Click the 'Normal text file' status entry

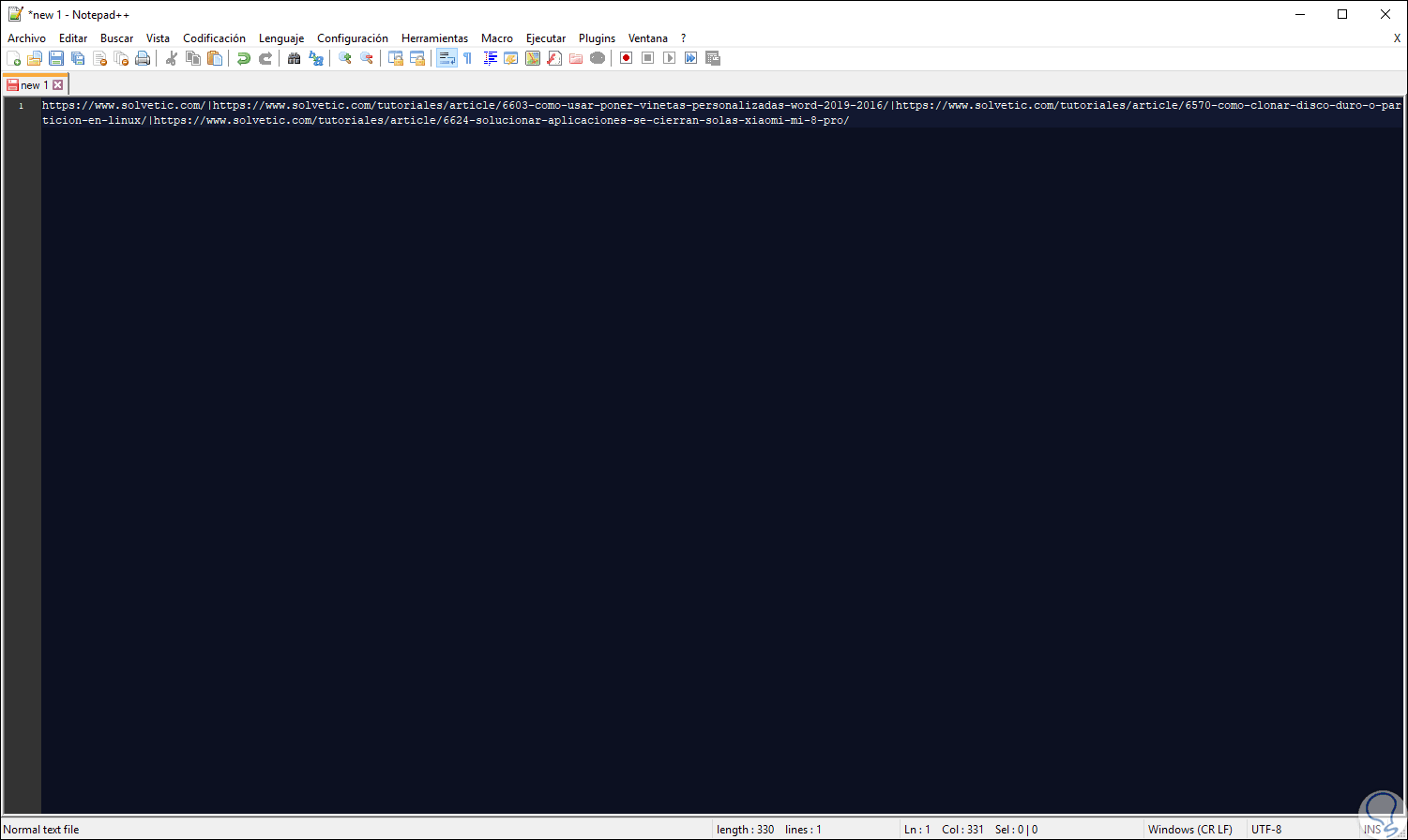(x=41, y=830)
